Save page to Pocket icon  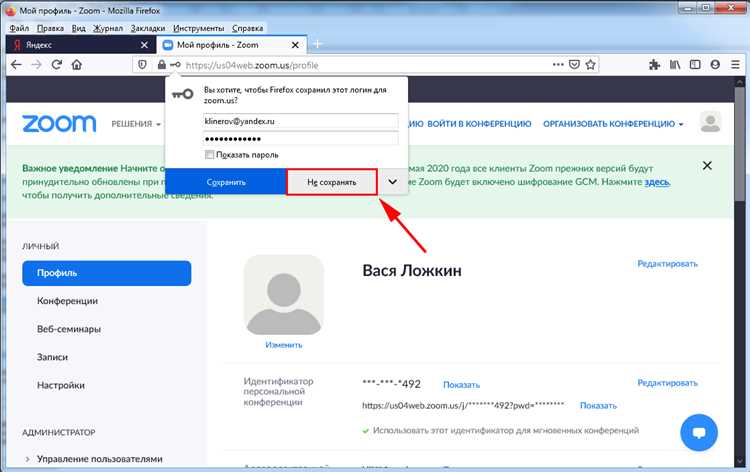[574, 65]
